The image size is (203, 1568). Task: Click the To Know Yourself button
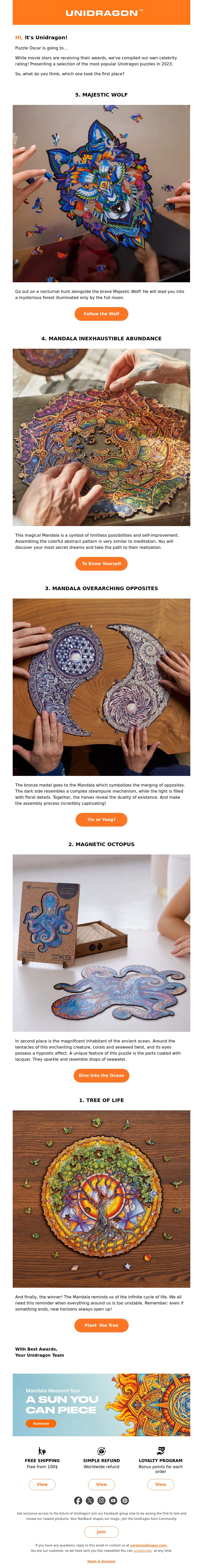click(x=101, y=563)
